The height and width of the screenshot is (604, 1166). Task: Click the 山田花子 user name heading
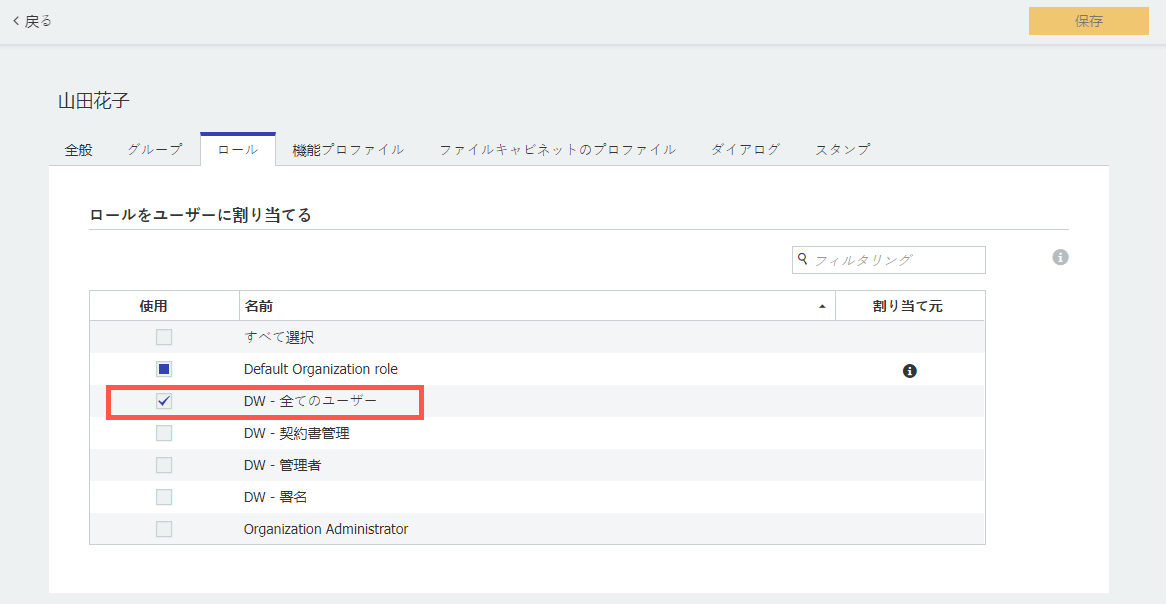click(x=94, y=101)
